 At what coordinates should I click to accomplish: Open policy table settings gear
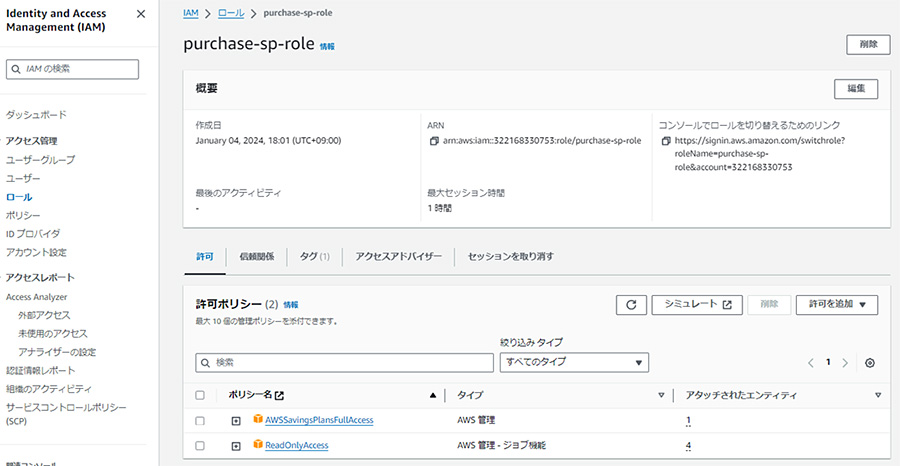[x=870, y=363]
